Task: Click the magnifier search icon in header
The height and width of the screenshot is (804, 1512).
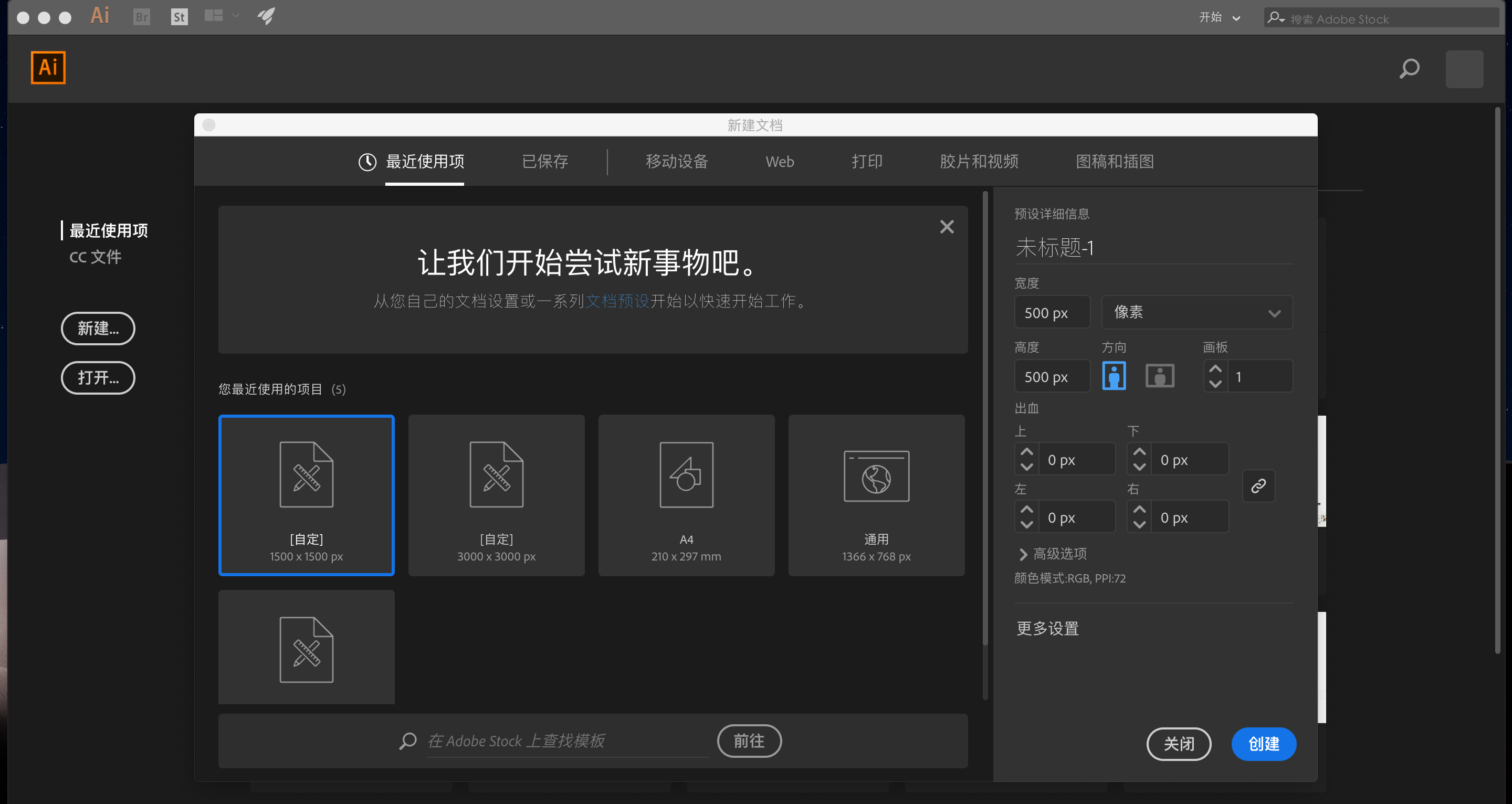Action: point(1409,69)
